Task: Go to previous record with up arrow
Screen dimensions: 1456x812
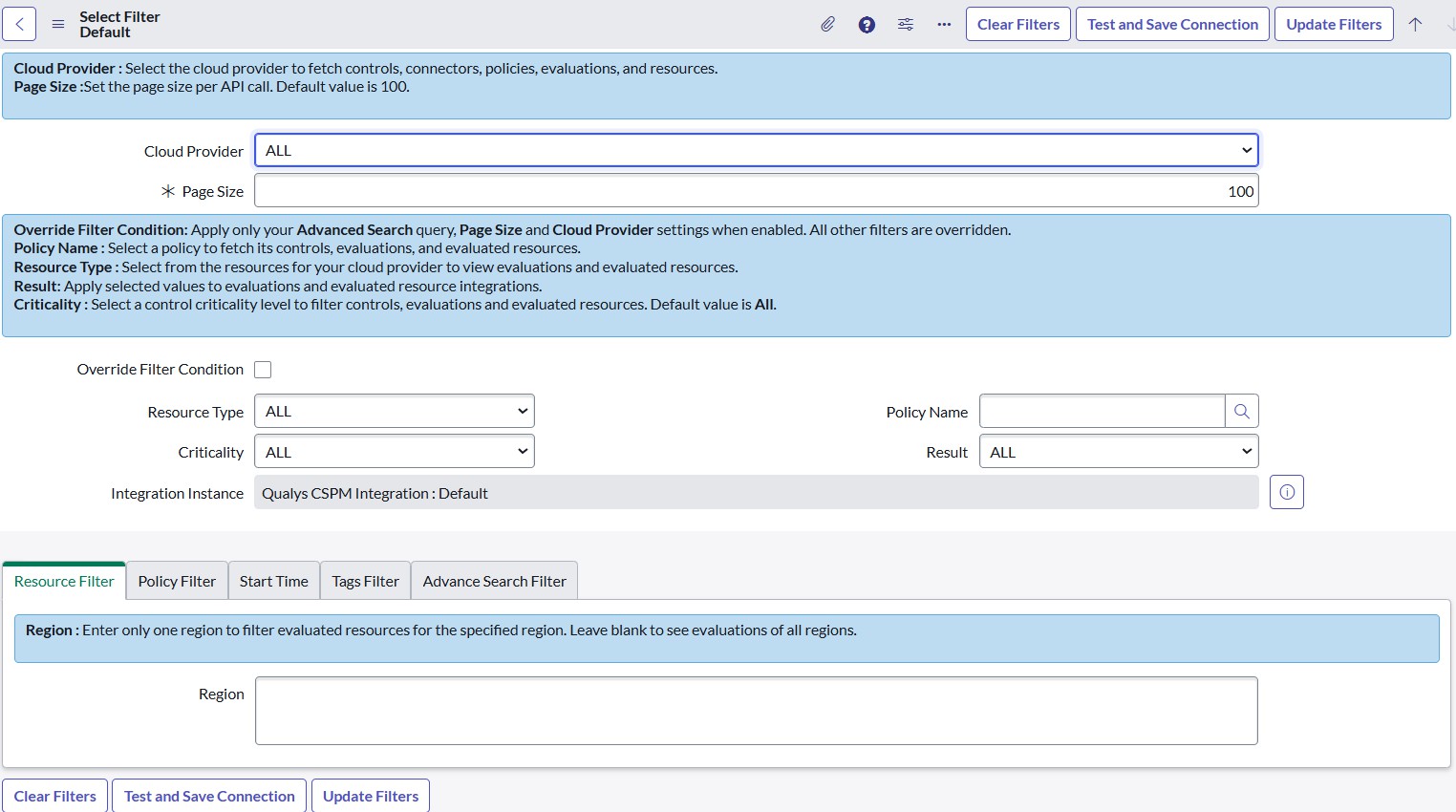Action: [1416, 25]
